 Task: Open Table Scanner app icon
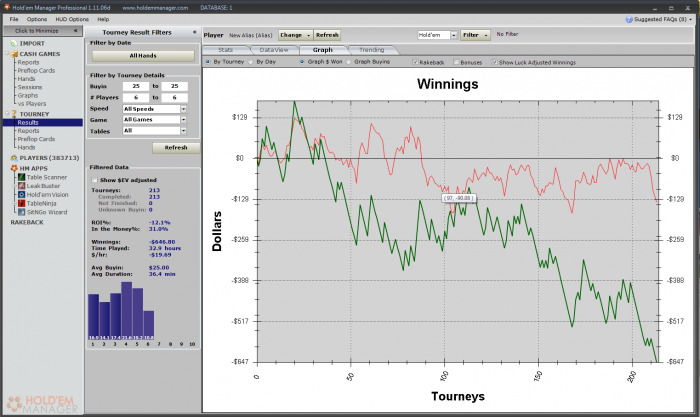(21, 177)
